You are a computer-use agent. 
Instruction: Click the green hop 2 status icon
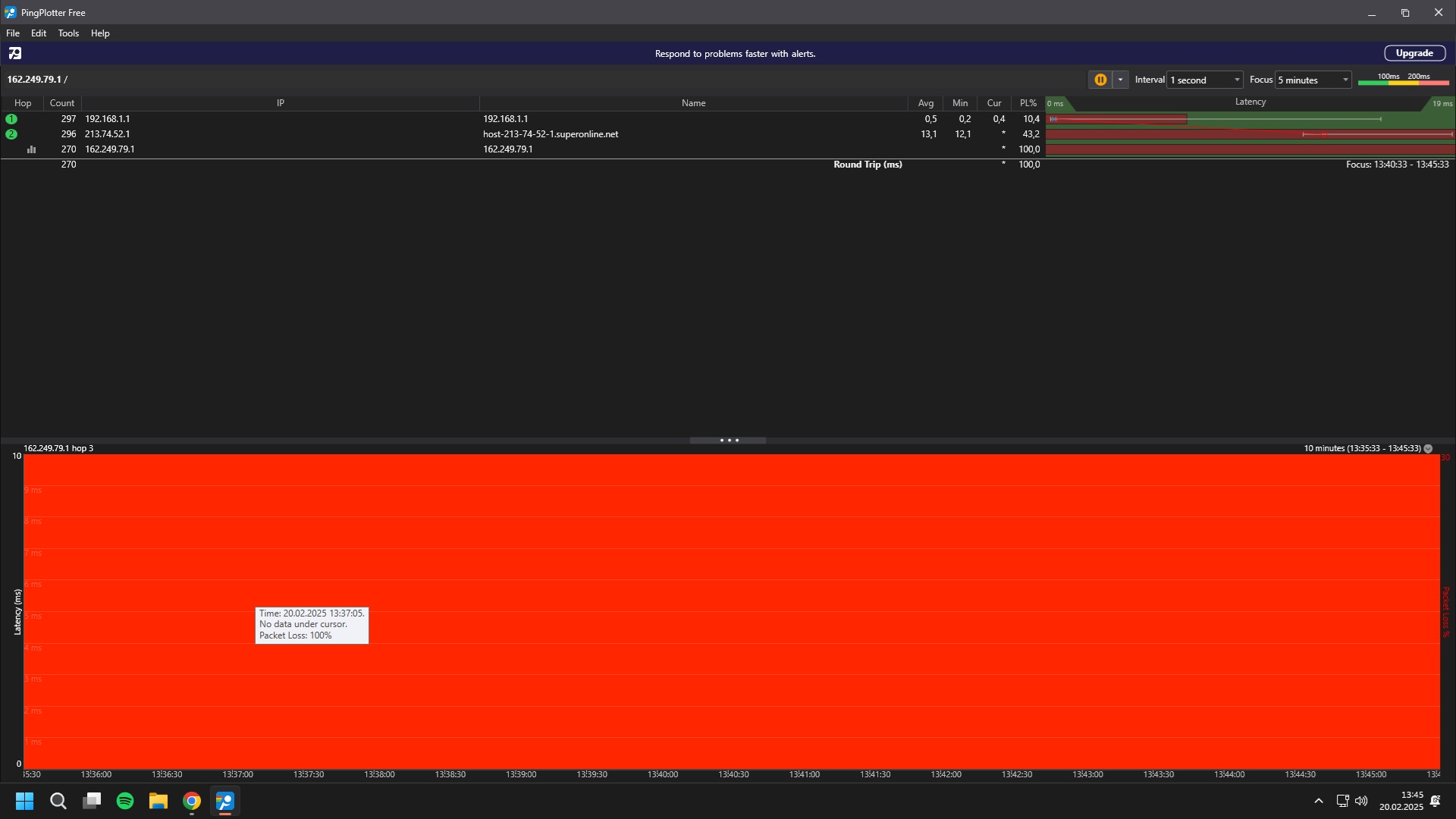11,134
